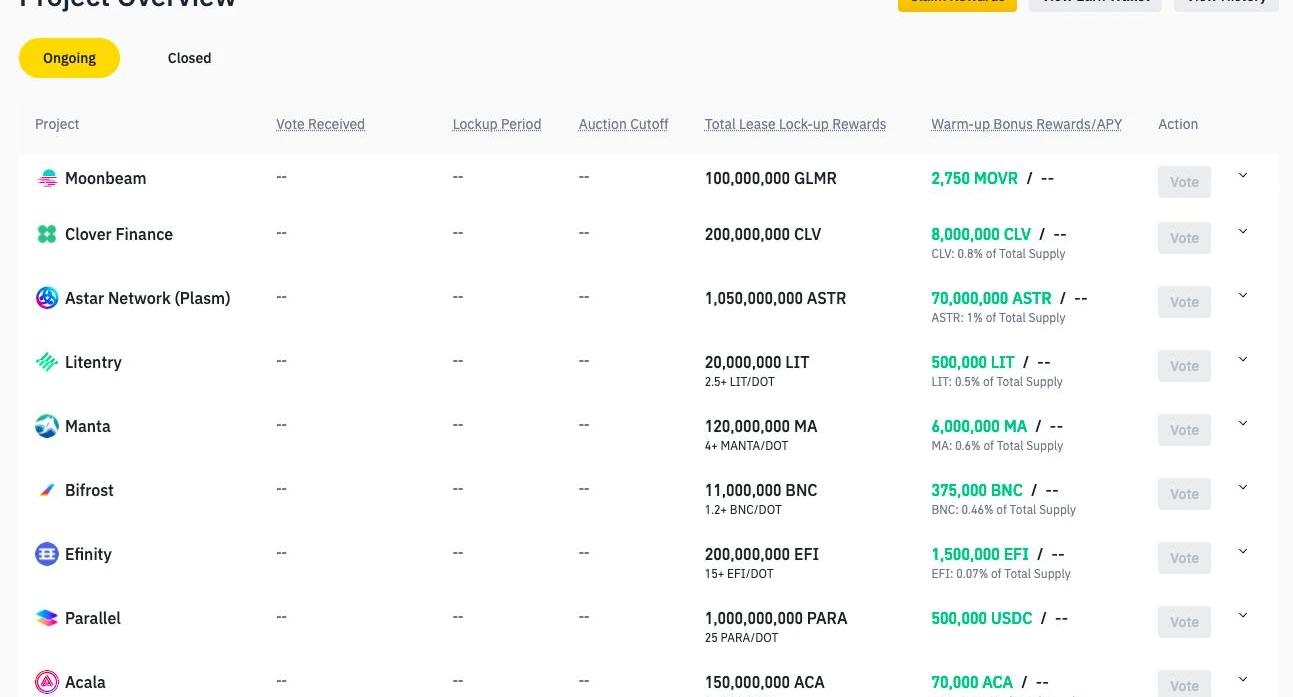
Task: Click the Moonbeam project logo icon
Action: click(47, 179)
